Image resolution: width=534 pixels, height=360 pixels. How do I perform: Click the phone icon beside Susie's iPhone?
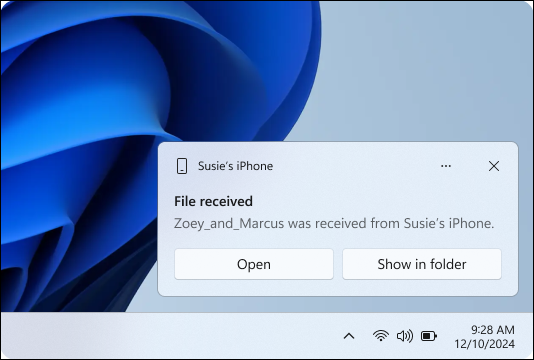coord(182,166)
